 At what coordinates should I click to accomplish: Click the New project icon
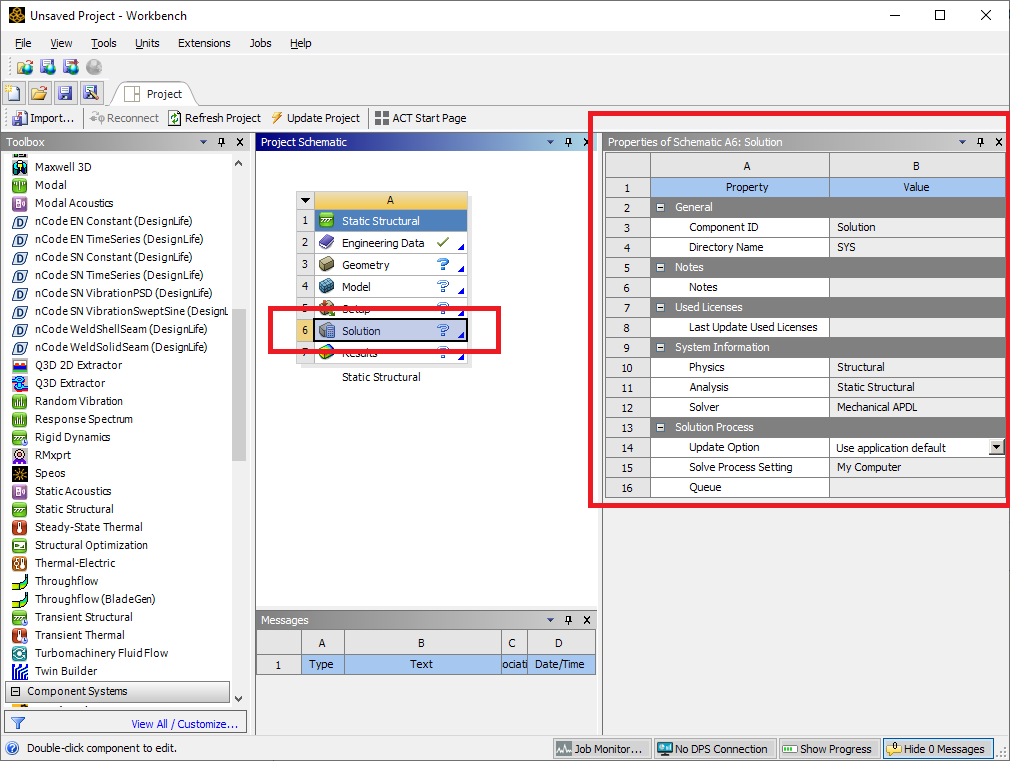pyautogui.click(x=14, y=93)
